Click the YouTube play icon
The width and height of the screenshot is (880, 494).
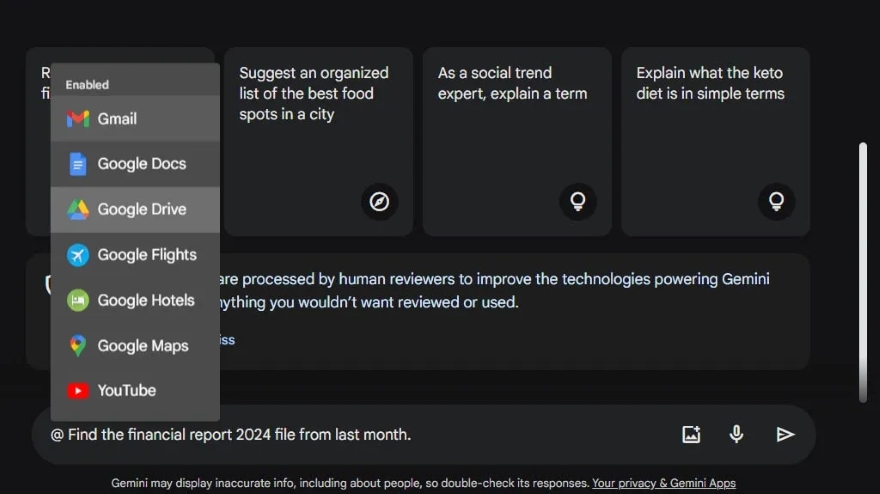78,391
